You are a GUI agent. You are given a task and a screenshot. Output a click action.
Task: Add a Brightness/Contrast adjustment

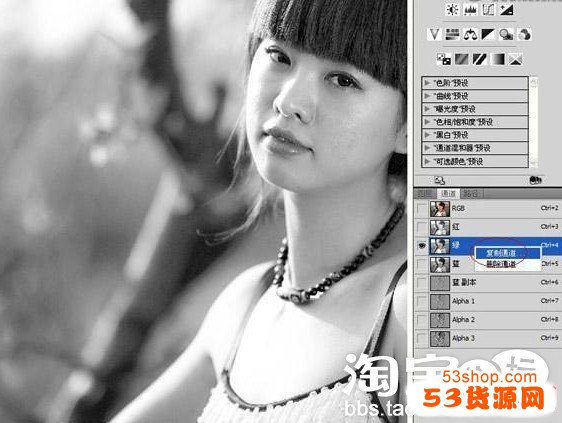point(452,9)
